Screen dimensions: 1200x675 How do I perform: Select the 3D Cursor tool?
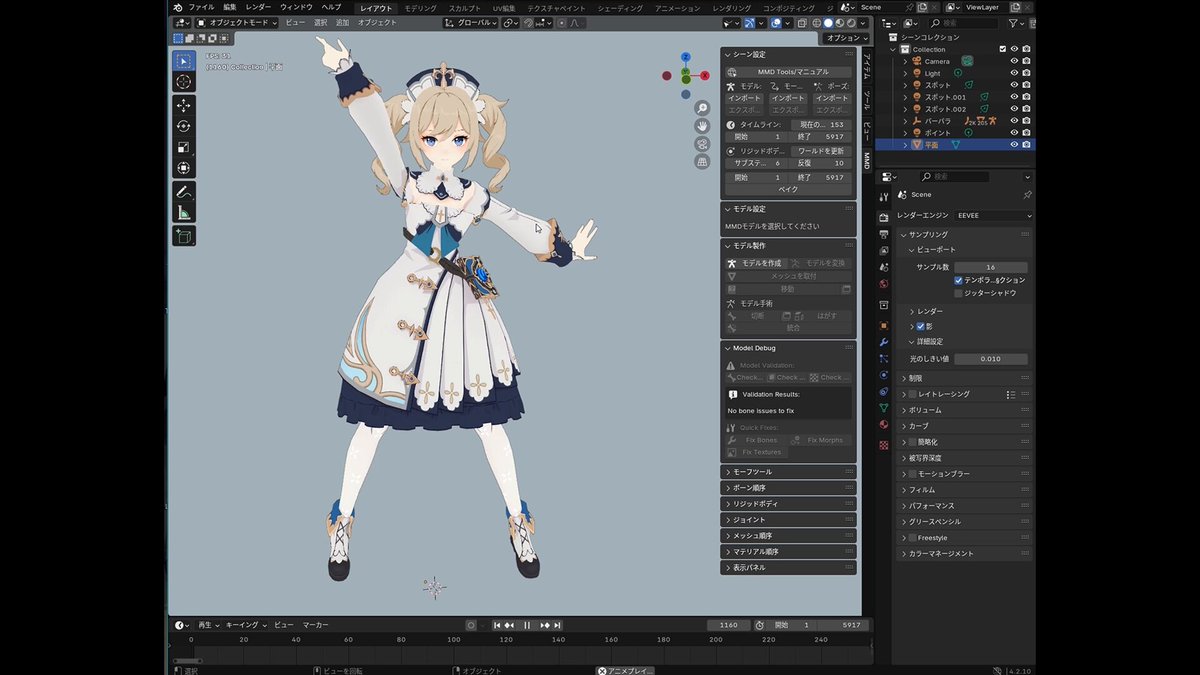184,82
